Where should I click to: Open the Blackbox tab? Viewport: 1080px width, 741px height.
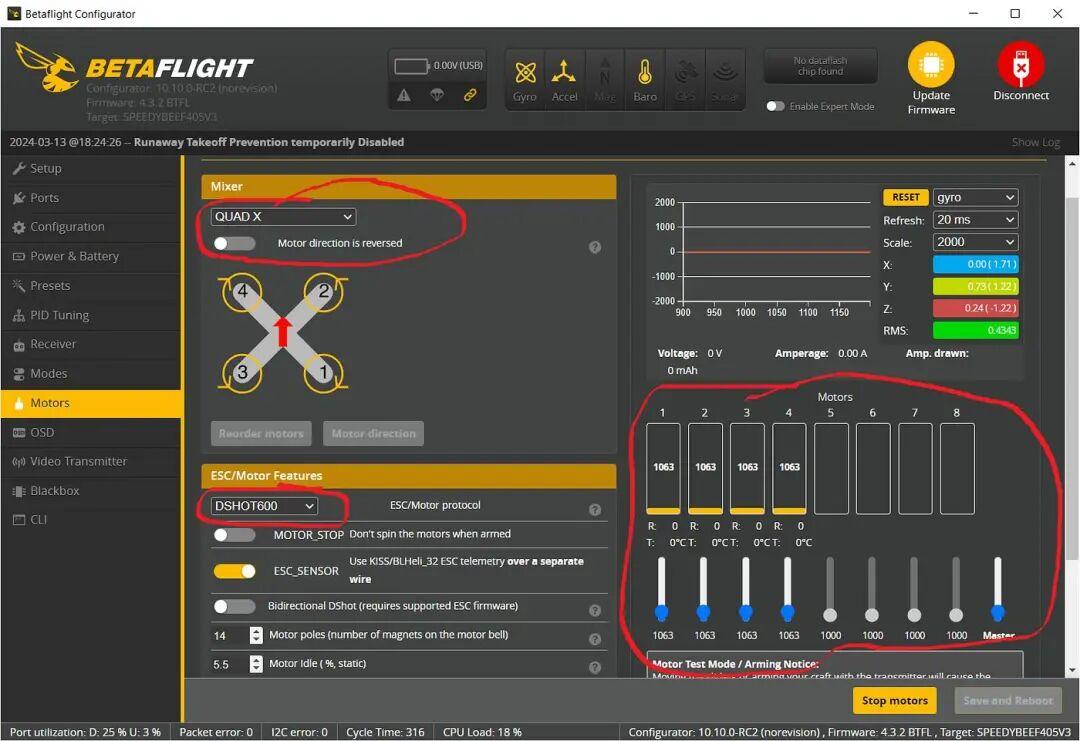pyautogui.click(x=91, y=491)
